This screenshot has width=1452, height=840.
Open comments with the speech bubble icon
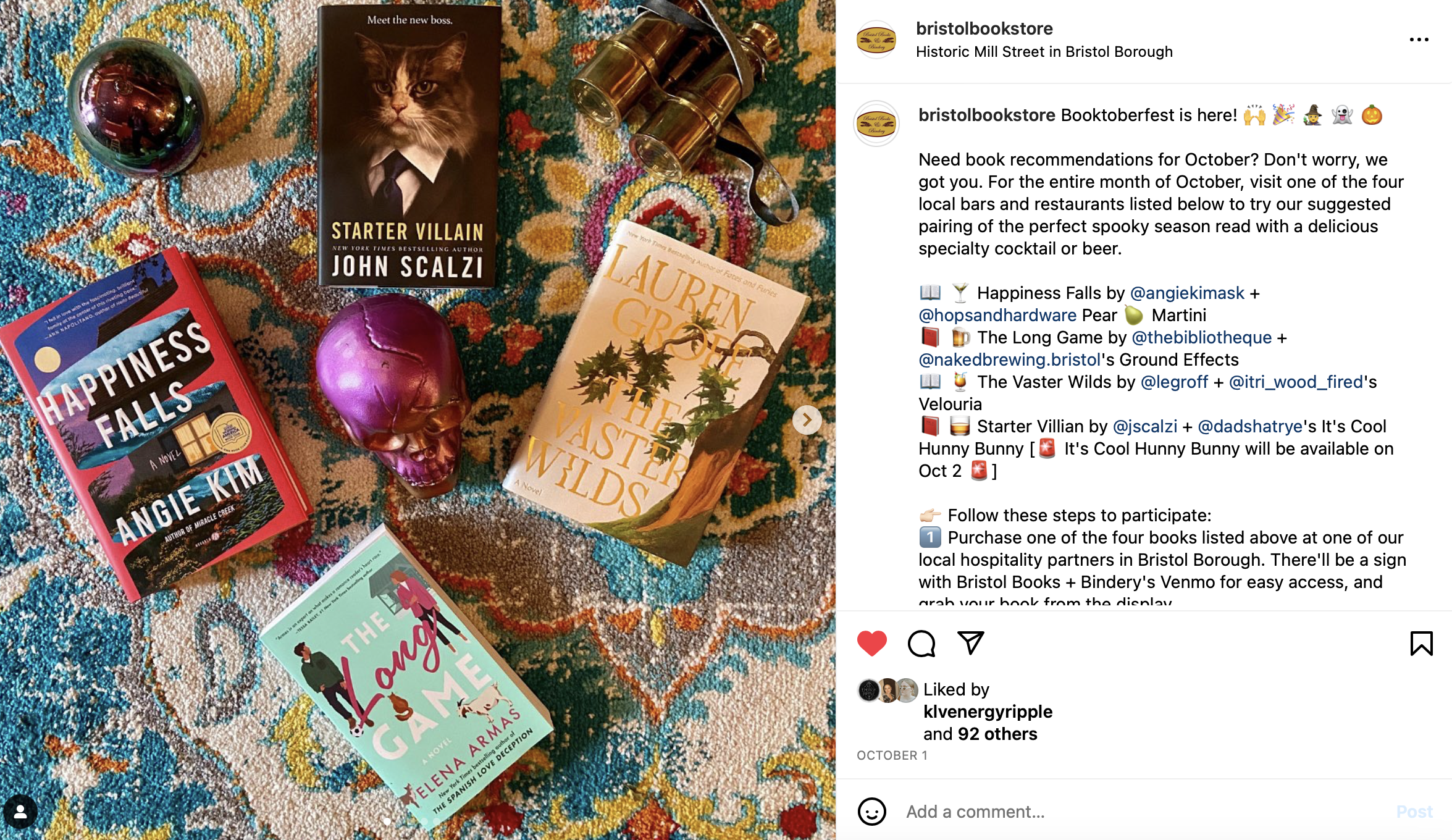(921, 644)
